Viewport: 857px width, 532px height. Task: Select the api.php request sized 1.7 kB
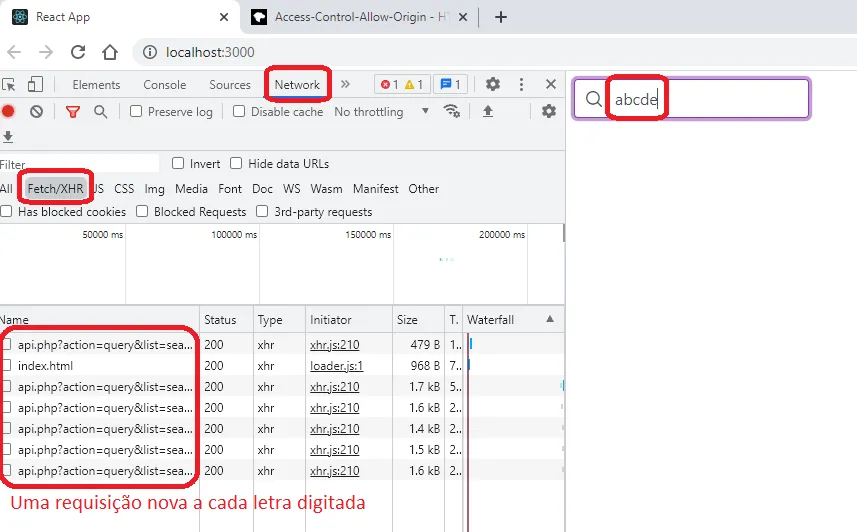tap(282, 387)
